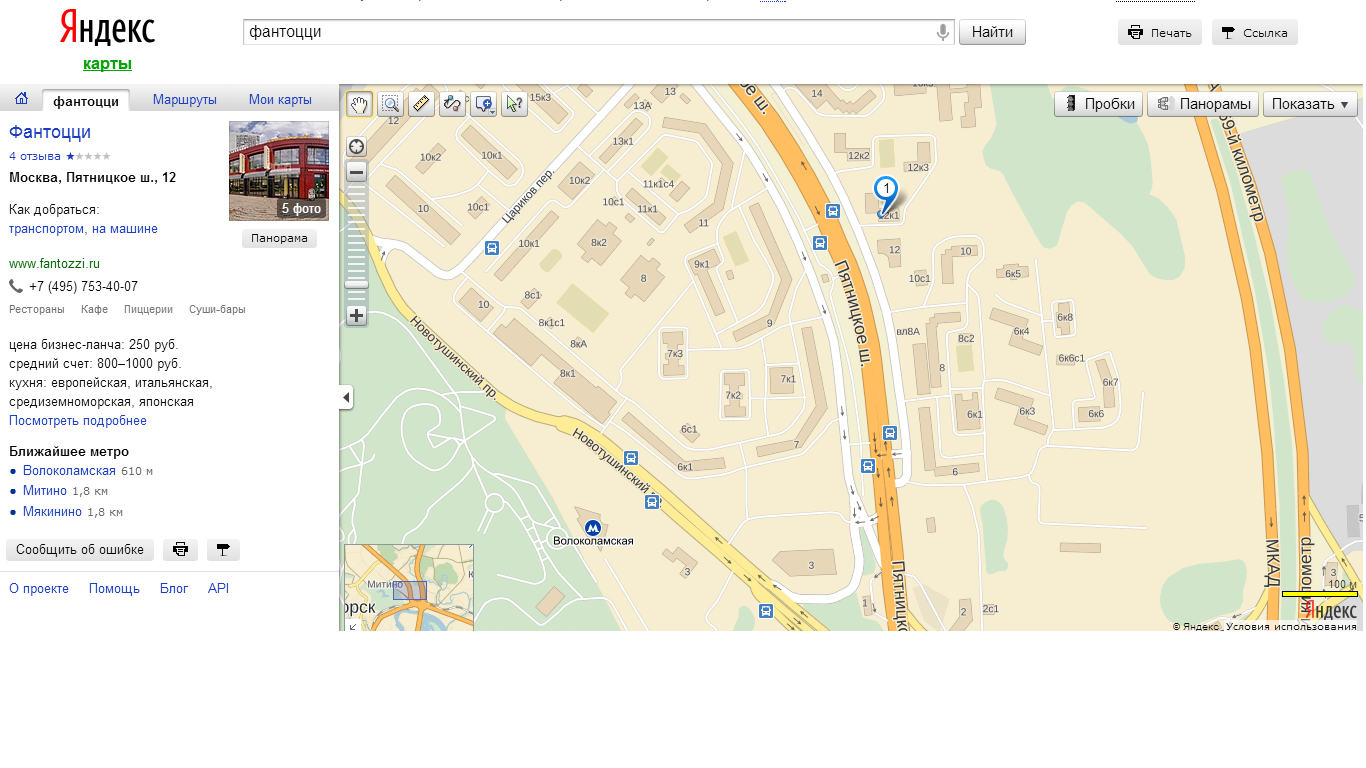
Task: Open the Яндекс logo homepage
Action: [107, 28]
